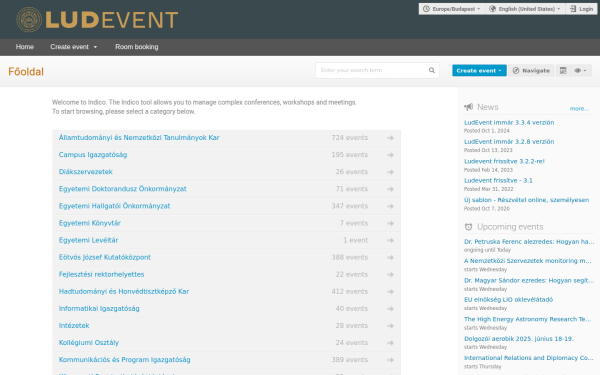Click arrow in Kollégiumi Osztály row
This screenshot has width=600, height=375.
390,343
